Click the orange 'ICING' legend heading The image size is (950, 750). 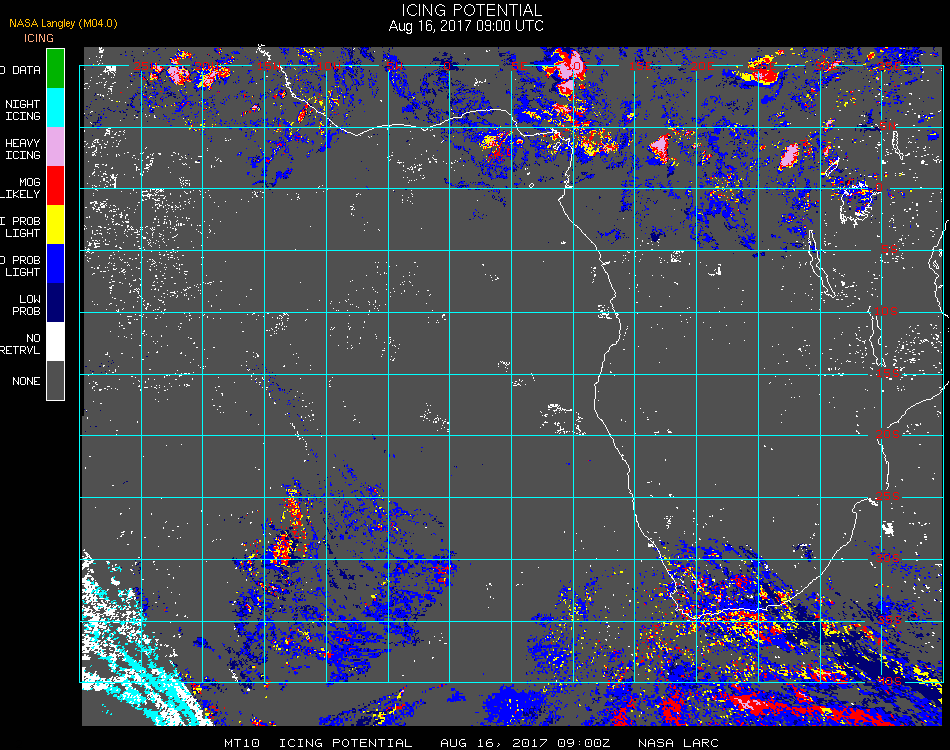tap(39, 38)
